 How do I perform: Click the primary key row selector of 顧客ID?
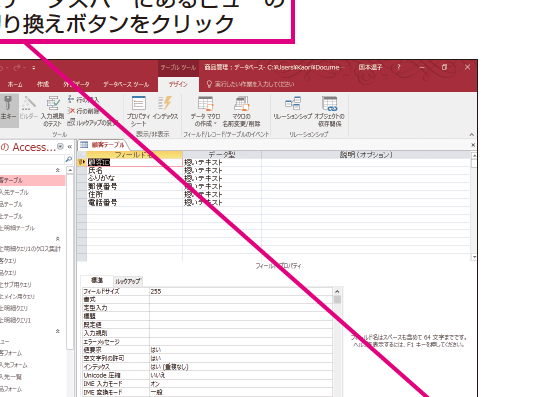pyautogui.click(x=82, y=162)
